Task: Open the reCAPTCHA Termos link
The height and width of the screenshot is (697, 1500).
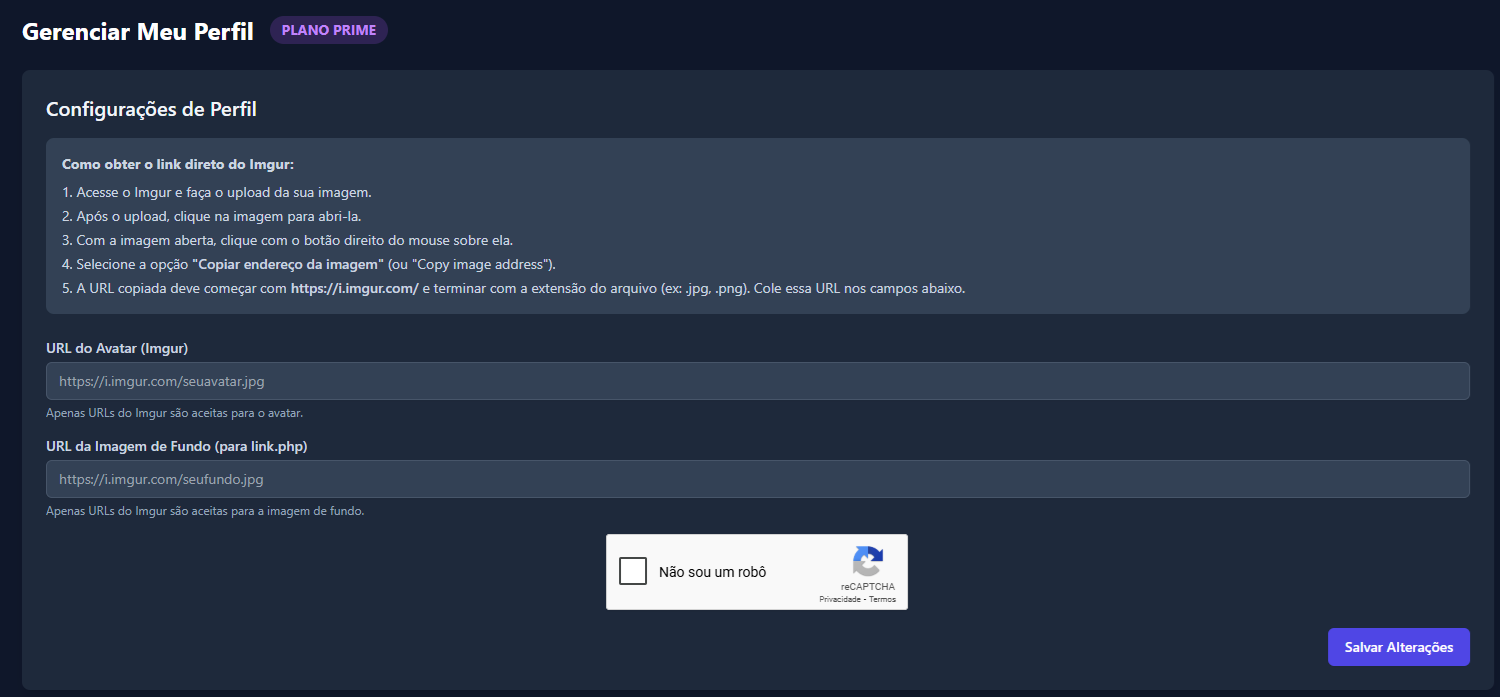Action: tap(882, 600)
